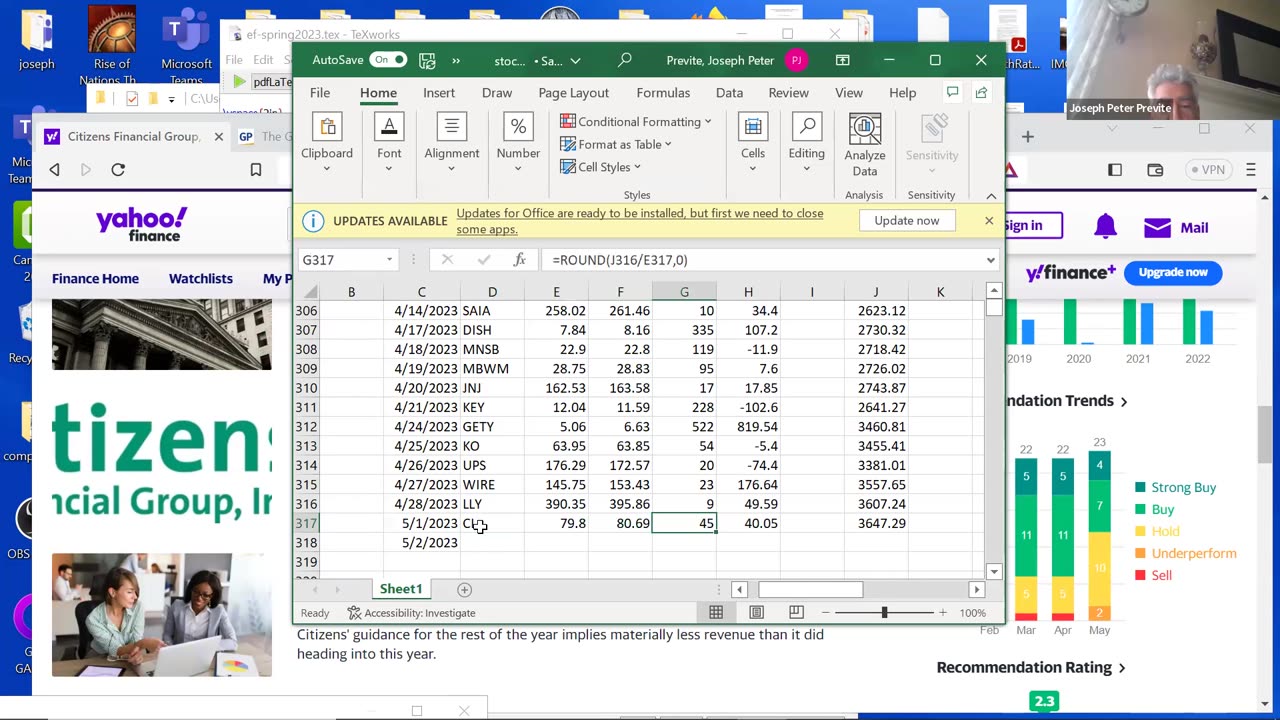The height and width of the screenshot is (720, 1280).
Task: Add a new sheet with the plus icon
Action: (x=464, y=590)
